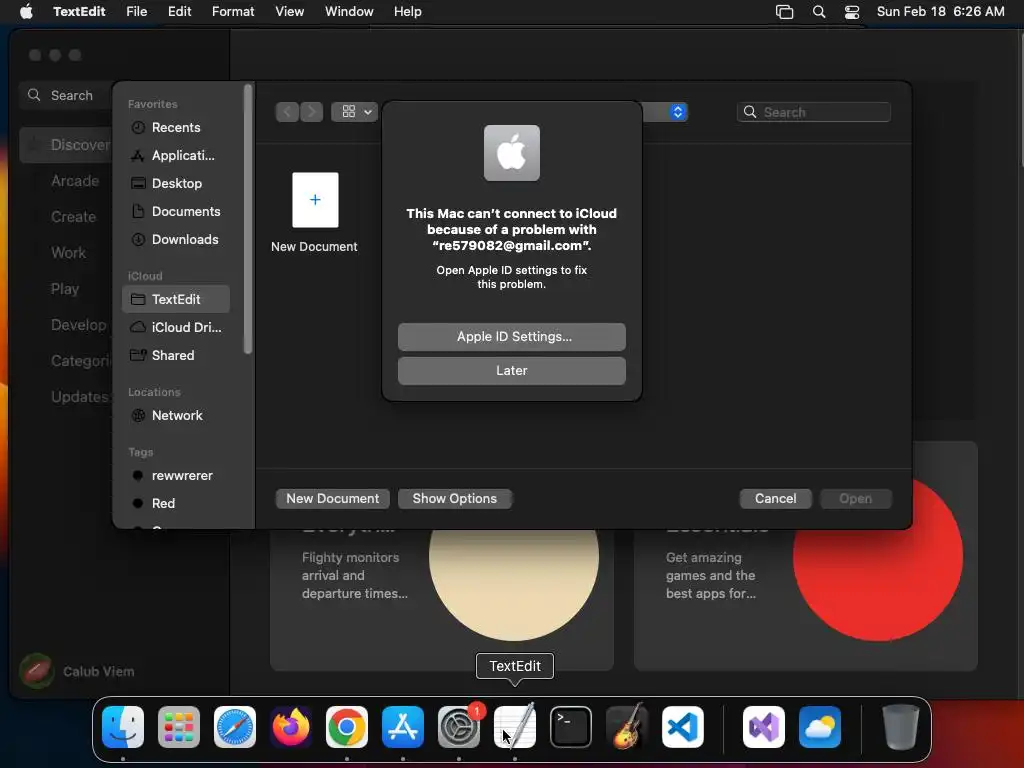Click the open dialog search field
1024x768 pixels.
[x=814, y=112]
